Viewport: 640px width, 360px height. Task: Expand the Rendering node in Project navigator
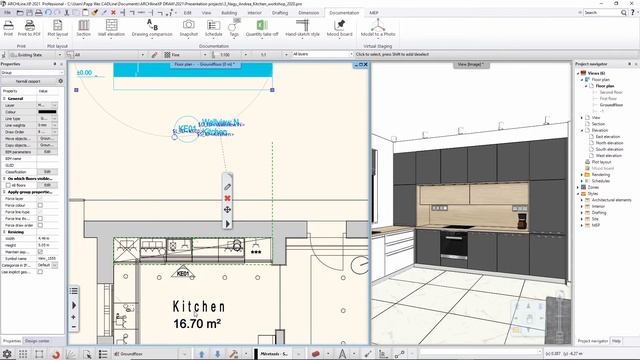pyautogui.click(x=582, y=175)
